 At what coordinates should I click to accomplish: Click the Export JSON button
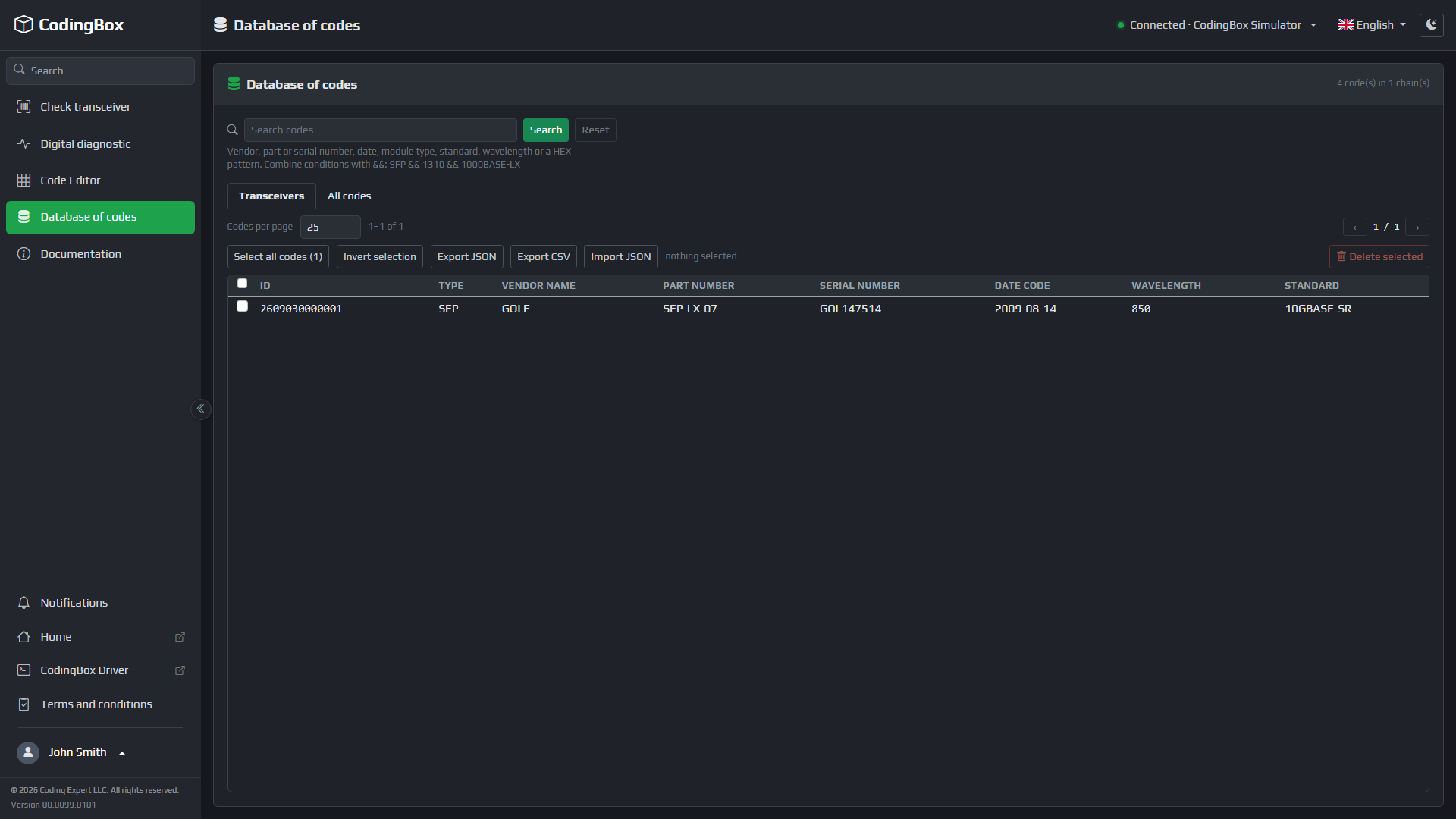pos(467,256)
